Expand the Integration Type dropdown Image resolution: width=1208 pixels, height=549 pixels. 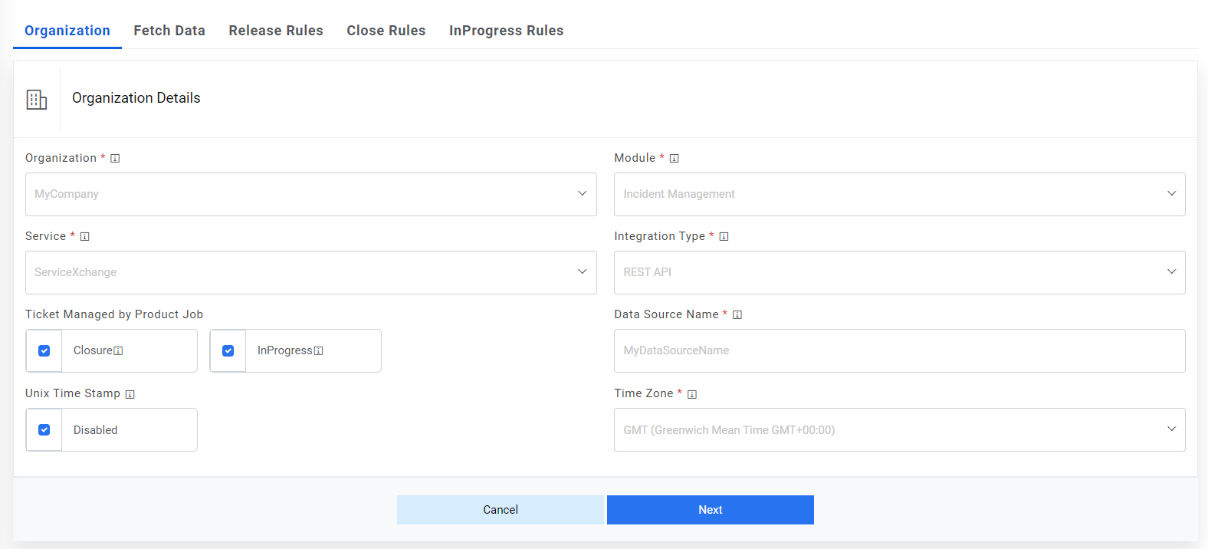(x=899, y=272)
